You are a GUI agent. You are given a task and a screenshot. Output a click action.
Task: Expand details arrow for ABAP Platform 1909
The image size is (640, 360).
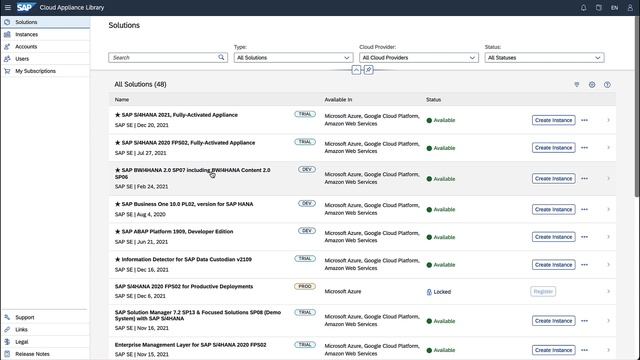click(608, 237)
